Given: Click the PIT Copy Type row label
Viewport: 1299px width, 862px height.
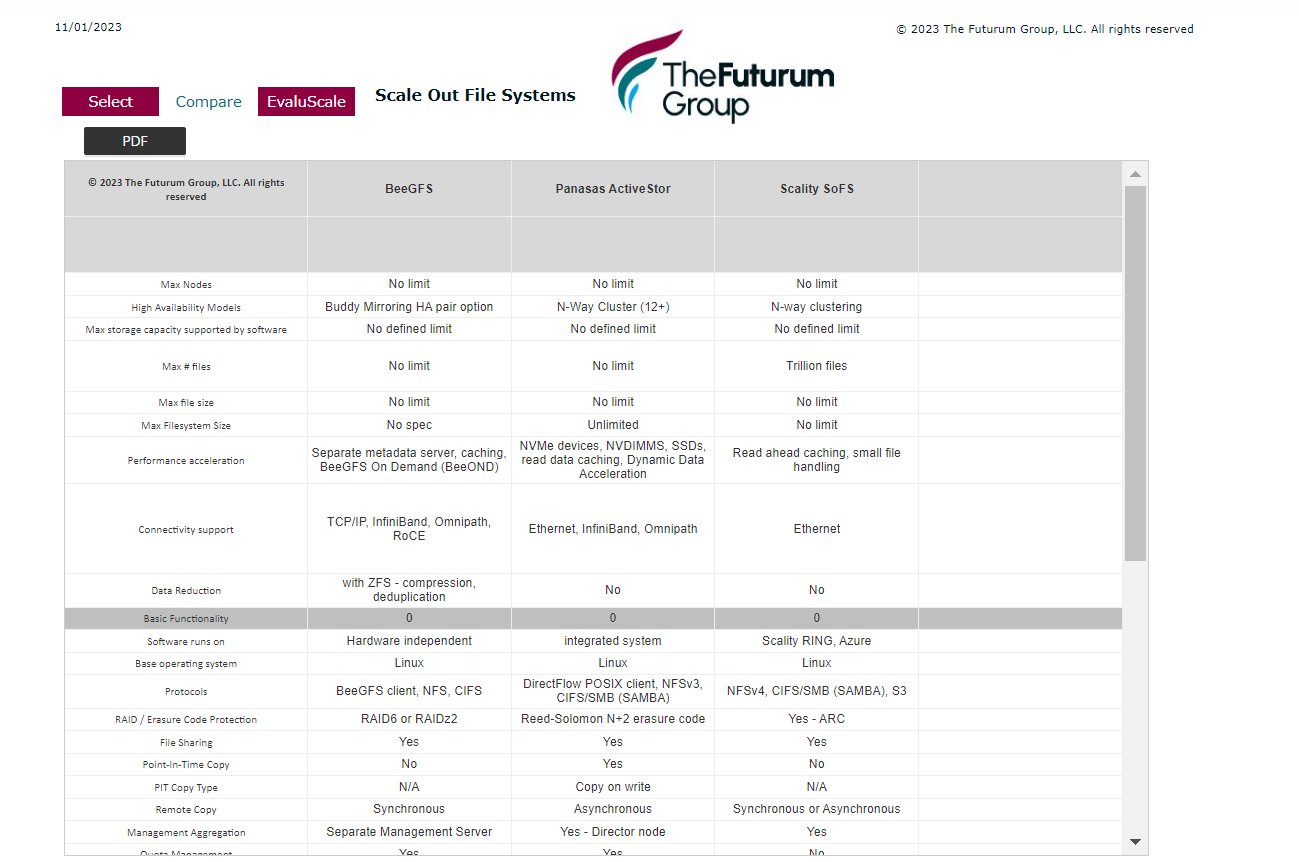Looking at the screenshot, I should click(186, 788).
